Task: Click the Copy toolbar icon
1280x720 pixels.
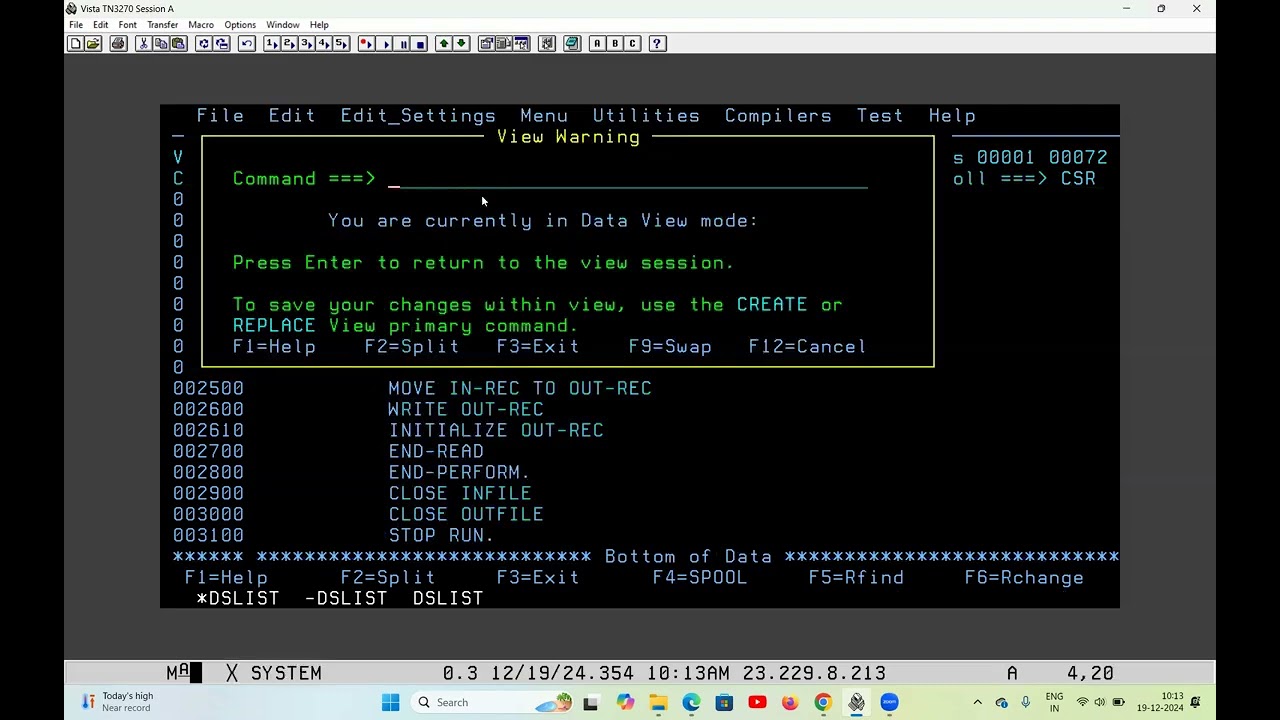Action: (x=160, y=44)
